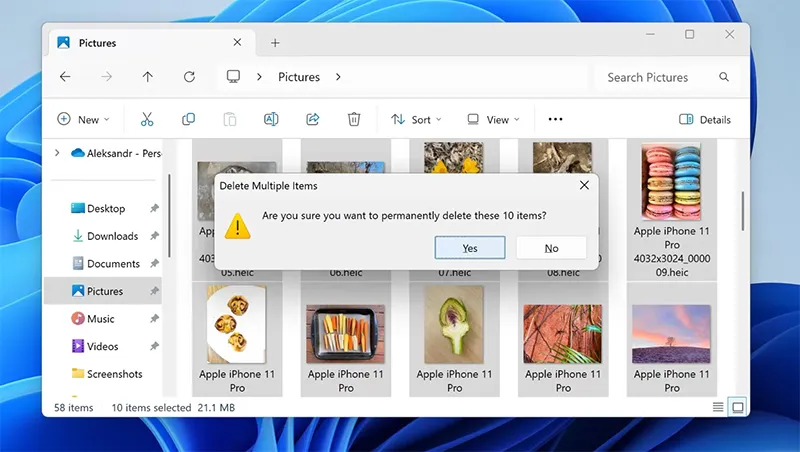Go forward with the right arrow
The height and width of the screenshot is (452, 800).
pyautogui.click(x=106, y=77)
